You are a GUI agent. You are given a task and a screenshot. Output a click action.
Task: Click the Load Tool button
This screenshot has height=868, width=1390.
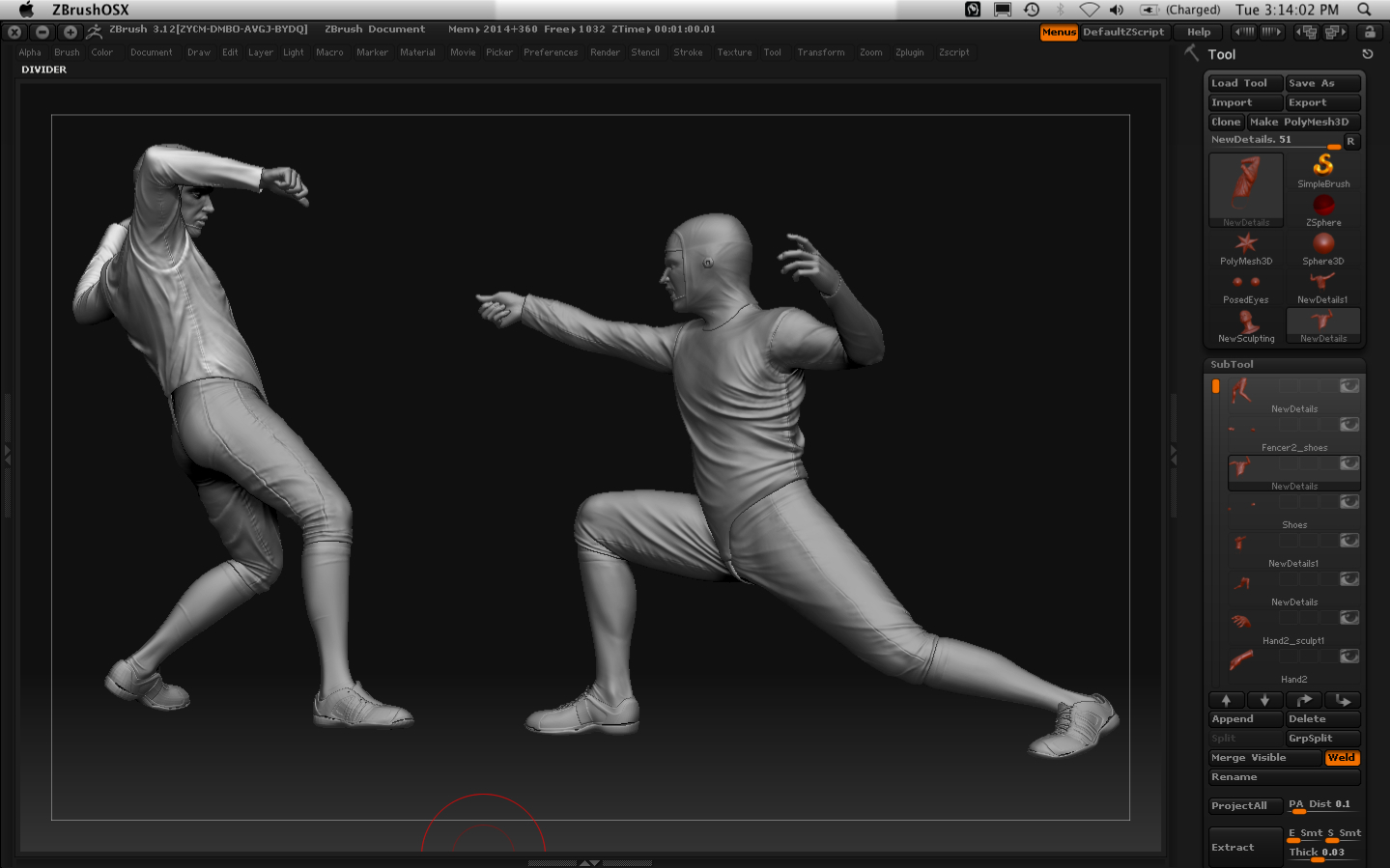pos(1246,83)
